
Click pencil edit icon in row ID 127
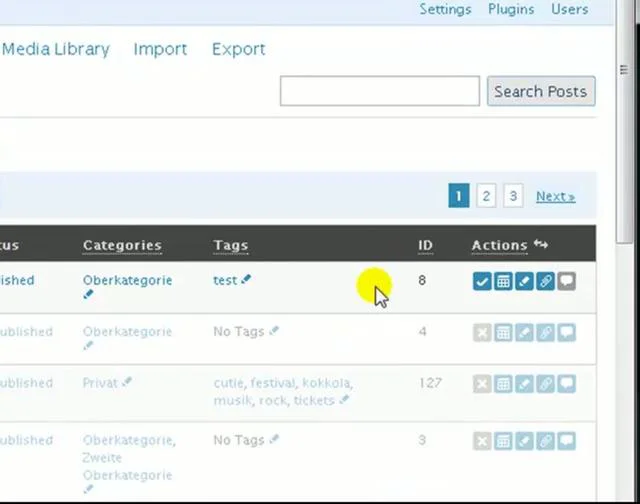[524, 384]
